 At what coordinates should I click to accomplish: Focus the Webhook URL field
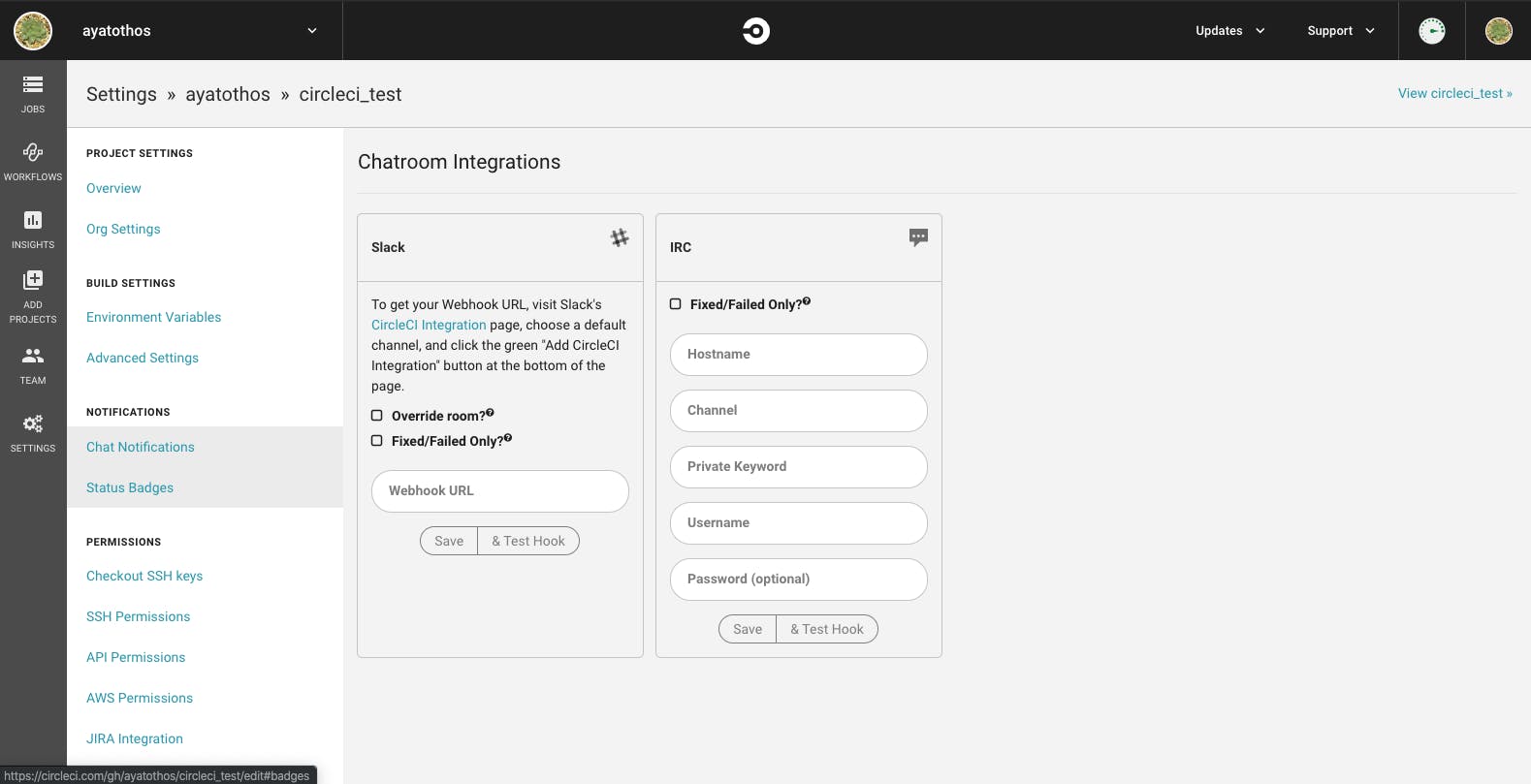pos(500,491)
